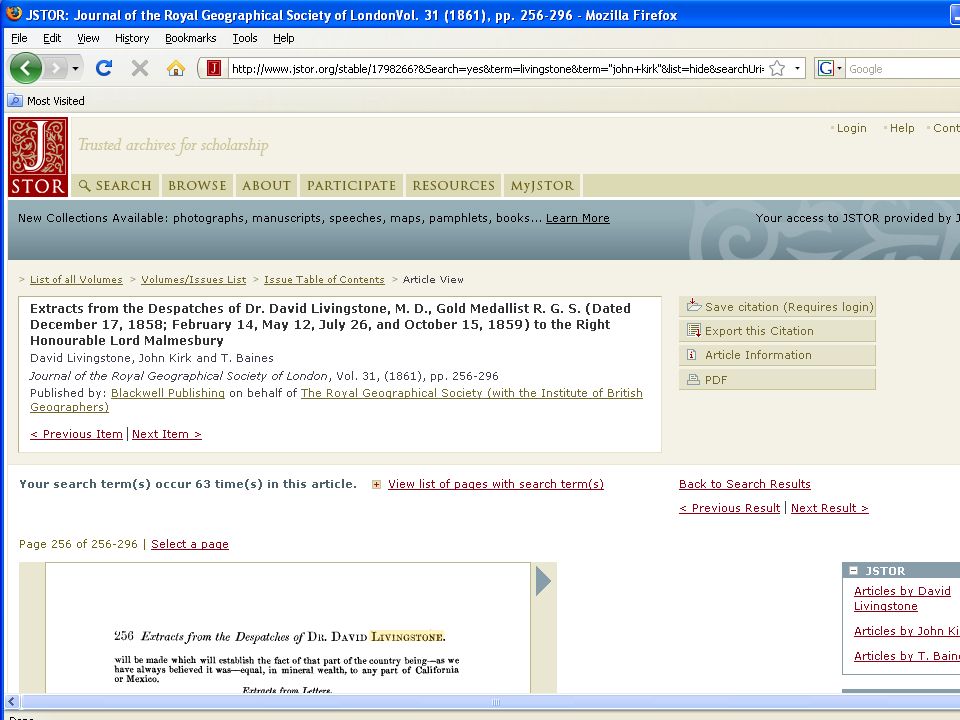Follow the Learn More link

(577, 218)
